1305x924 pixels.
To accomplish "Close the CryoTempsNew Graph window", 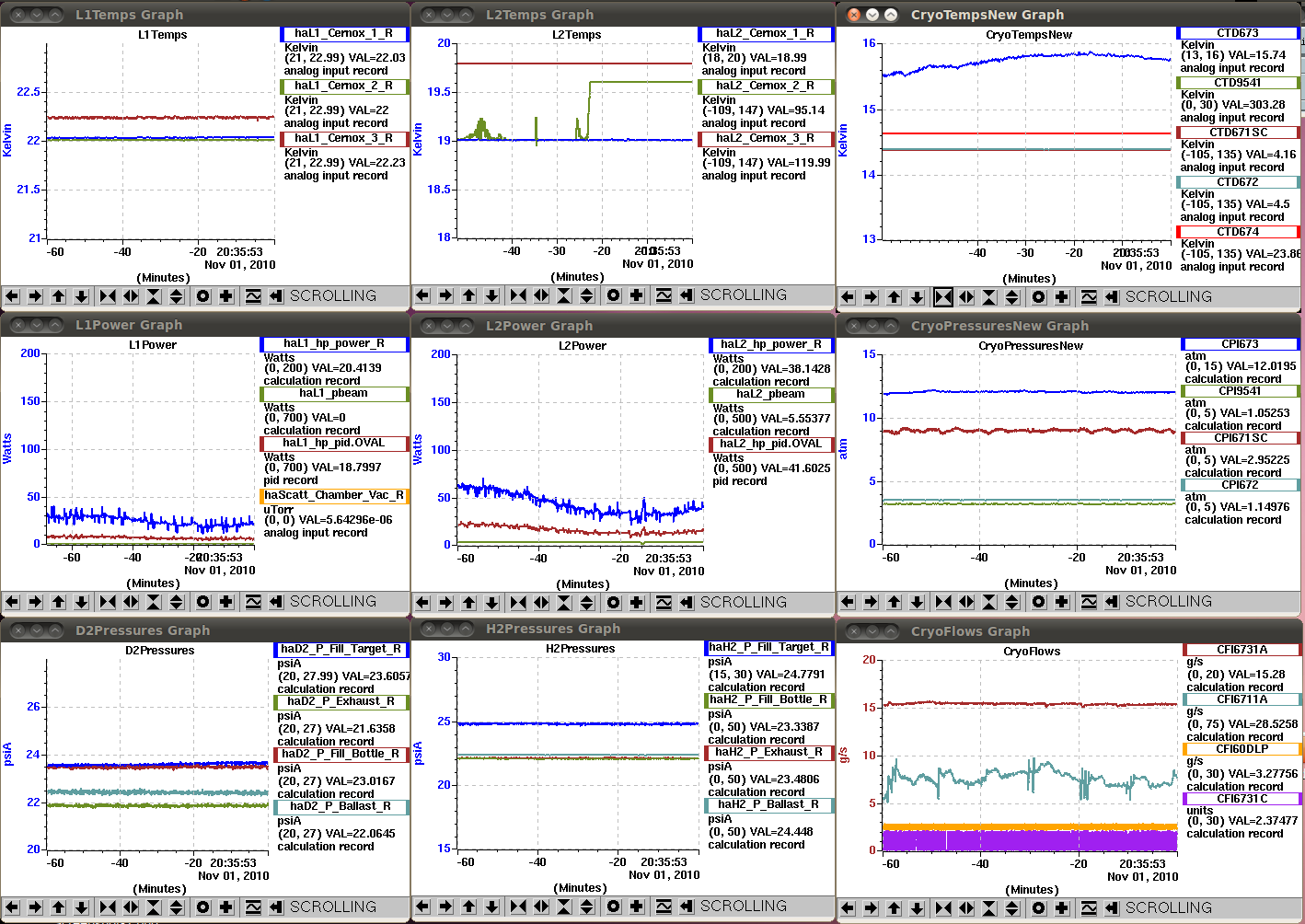I will [853, 15].
